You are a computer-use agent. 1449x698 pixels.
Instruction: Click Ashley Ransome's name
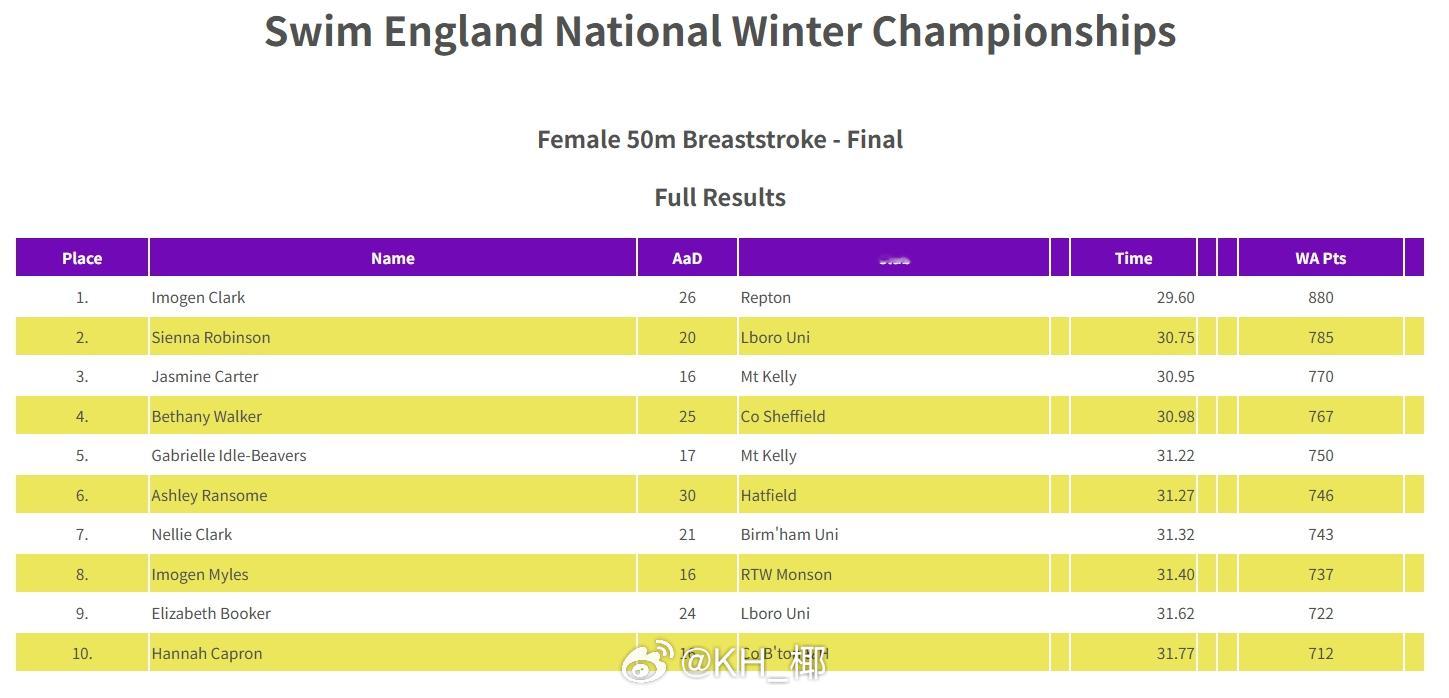[209, 496]
